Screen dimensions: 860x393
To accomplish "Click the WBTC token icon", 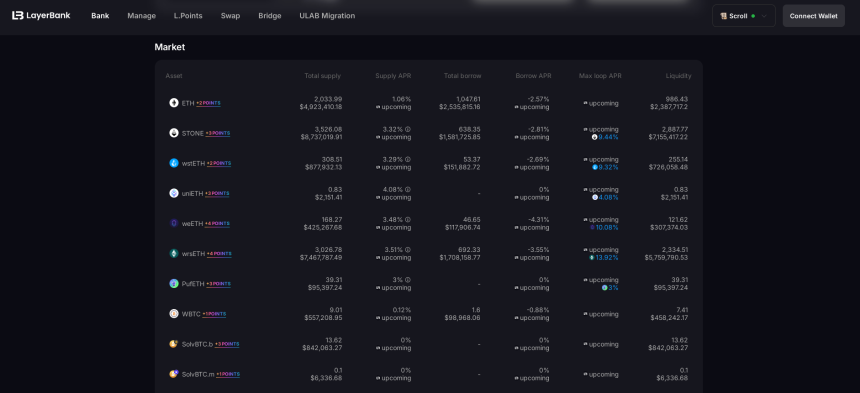I will (174, 314).
